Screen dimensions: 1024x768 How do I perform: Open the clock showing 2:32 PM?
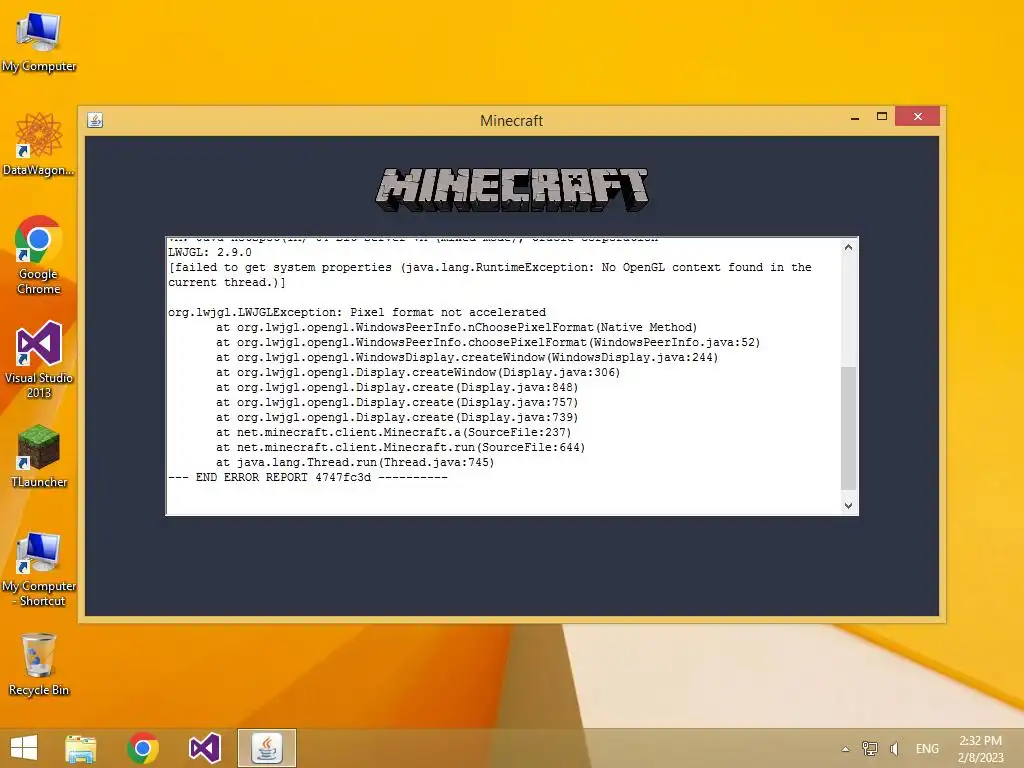pyautogui.click(x=980, y=748)
